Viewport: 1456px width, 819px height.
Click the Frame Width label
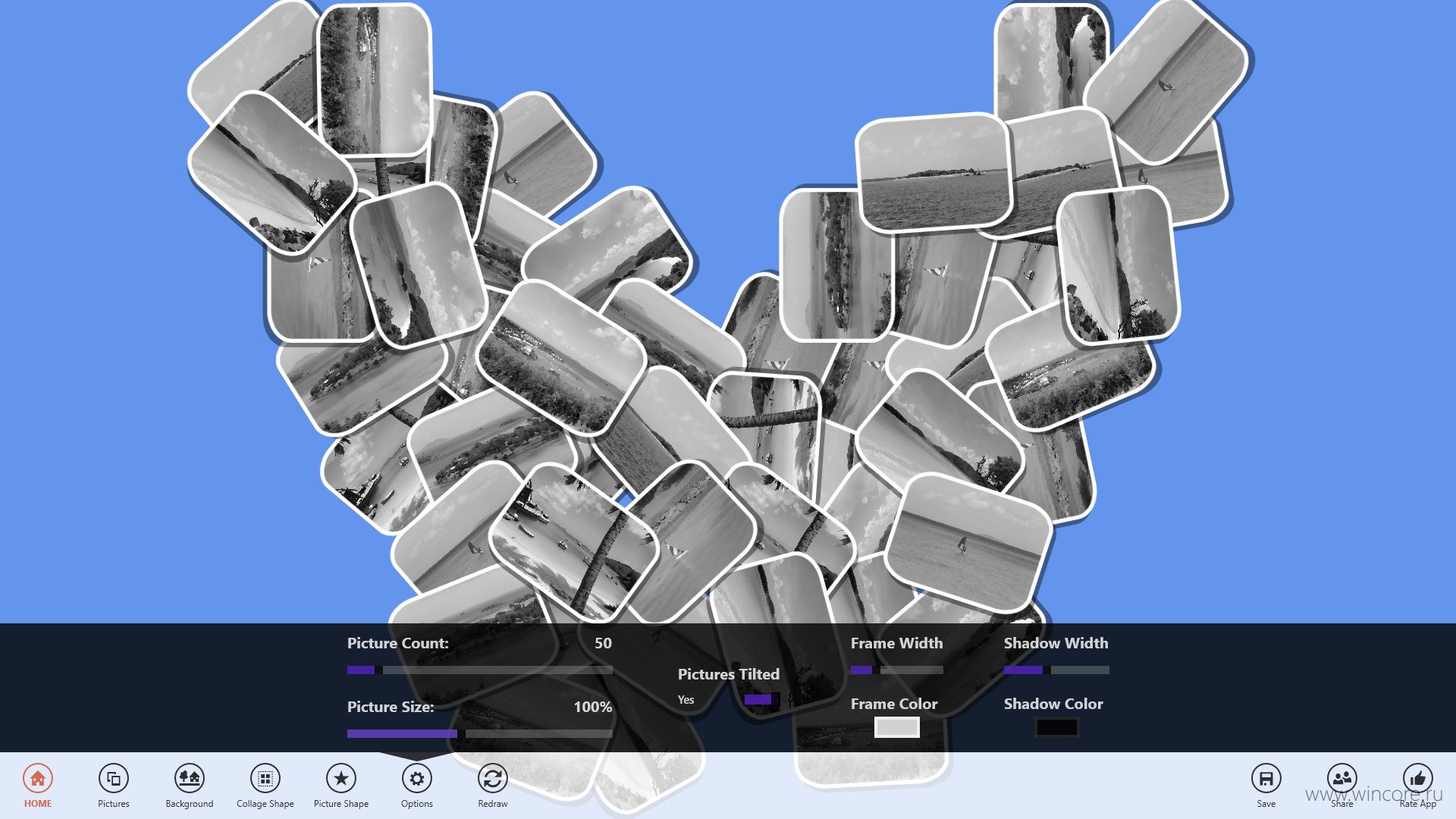tap(896, 643)
